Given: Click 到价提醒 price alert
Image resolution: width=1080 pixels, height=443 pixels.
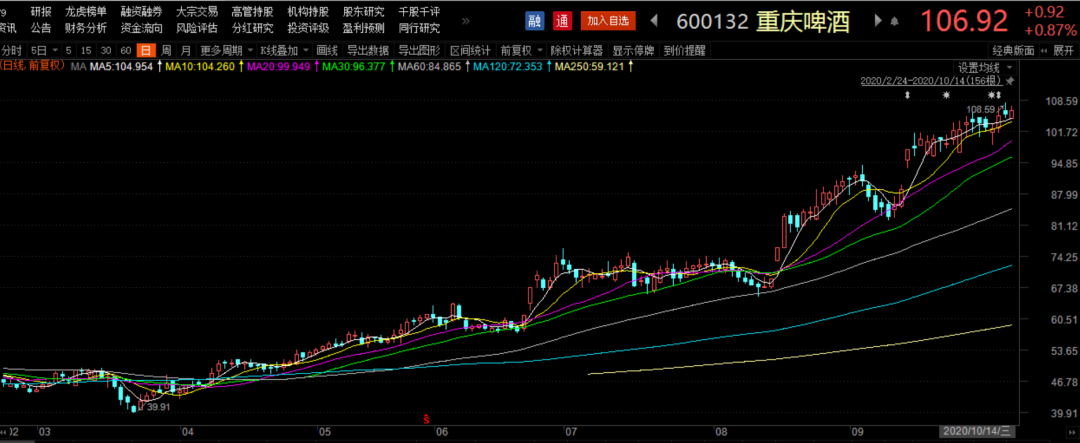Looking at the screenshot, I should 683,50.
